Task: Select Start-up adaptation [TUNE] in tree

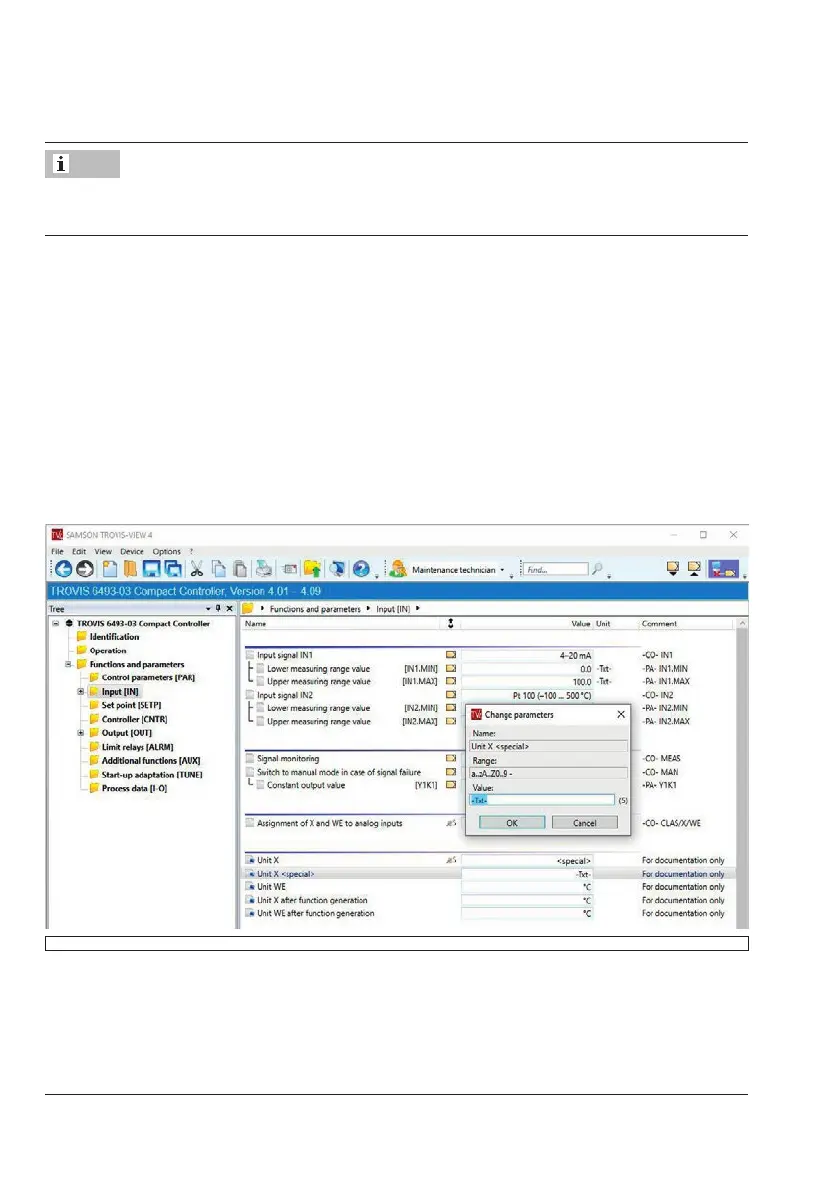Action: pyautogui.click(x=152, y=775)
